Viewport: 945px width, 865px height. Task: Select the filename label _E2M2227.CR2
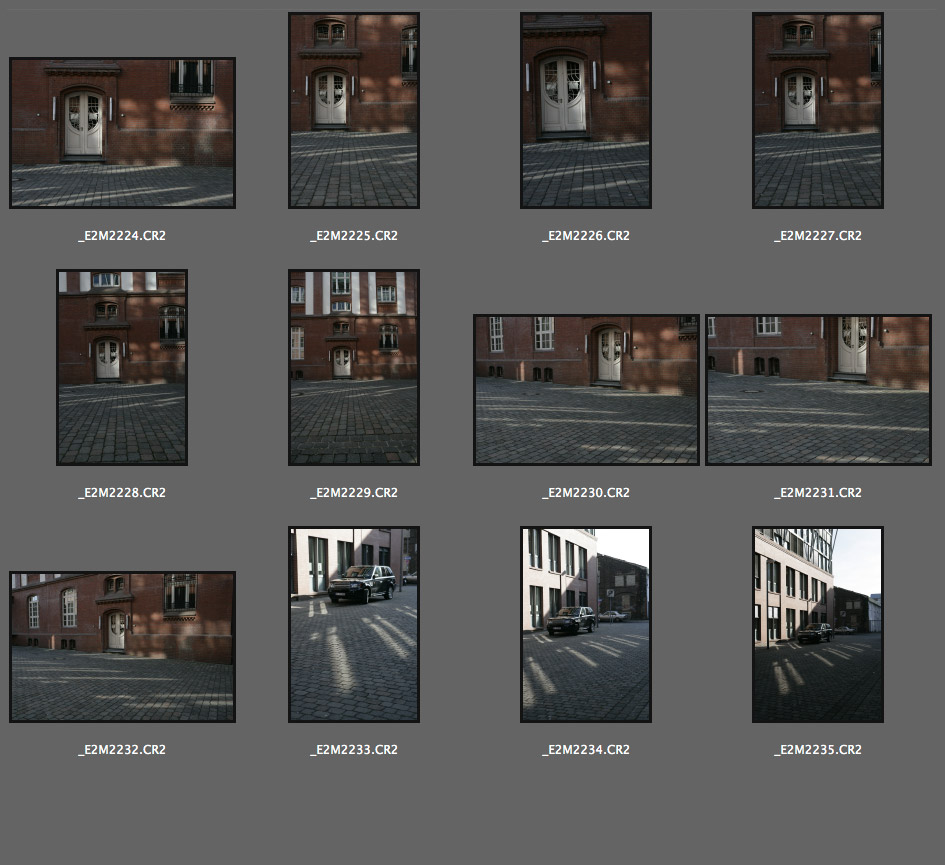tap(818, 236)
